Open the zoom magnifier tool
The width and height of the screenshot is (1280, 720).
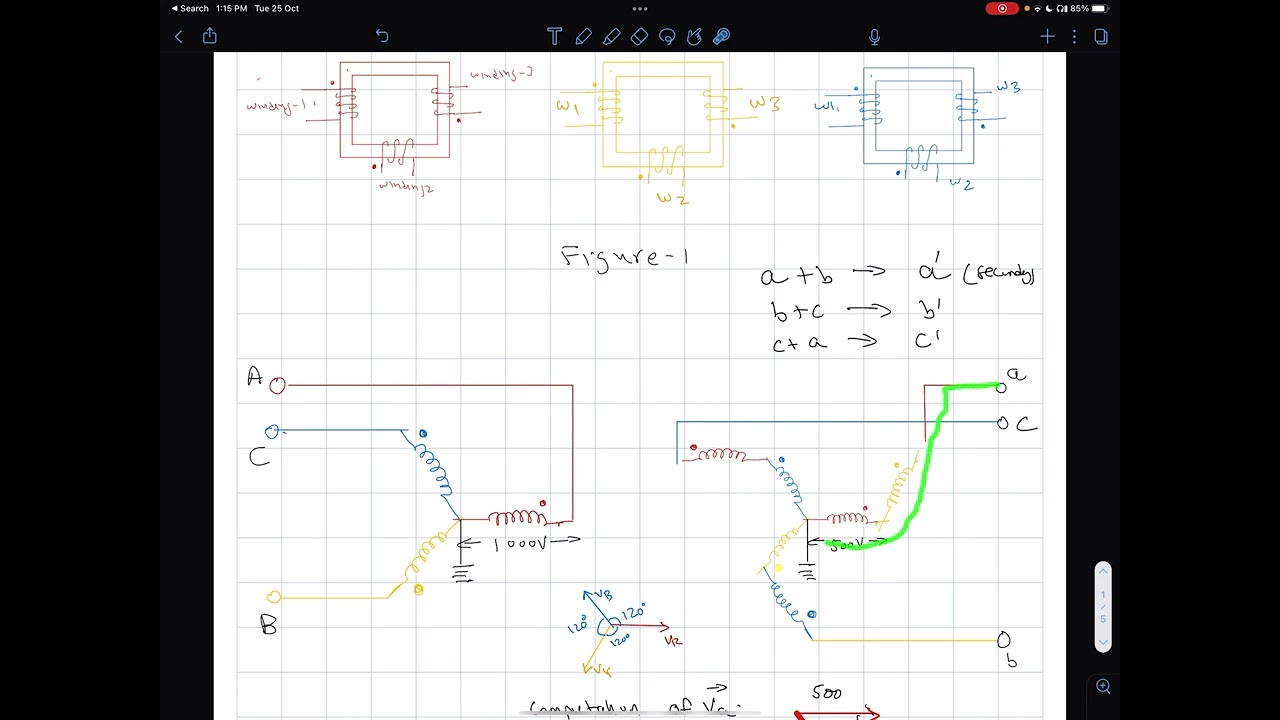(1103, 686)
